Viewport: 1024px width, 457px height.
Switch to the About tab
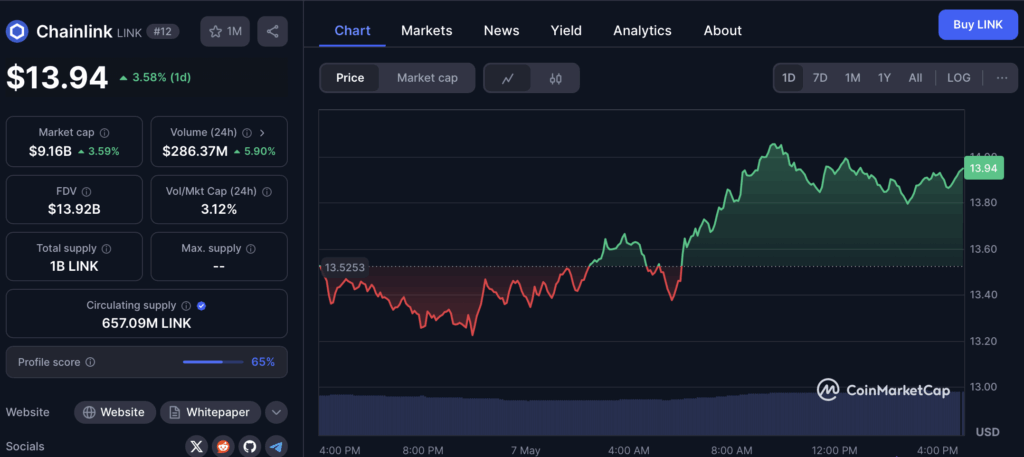722,31
